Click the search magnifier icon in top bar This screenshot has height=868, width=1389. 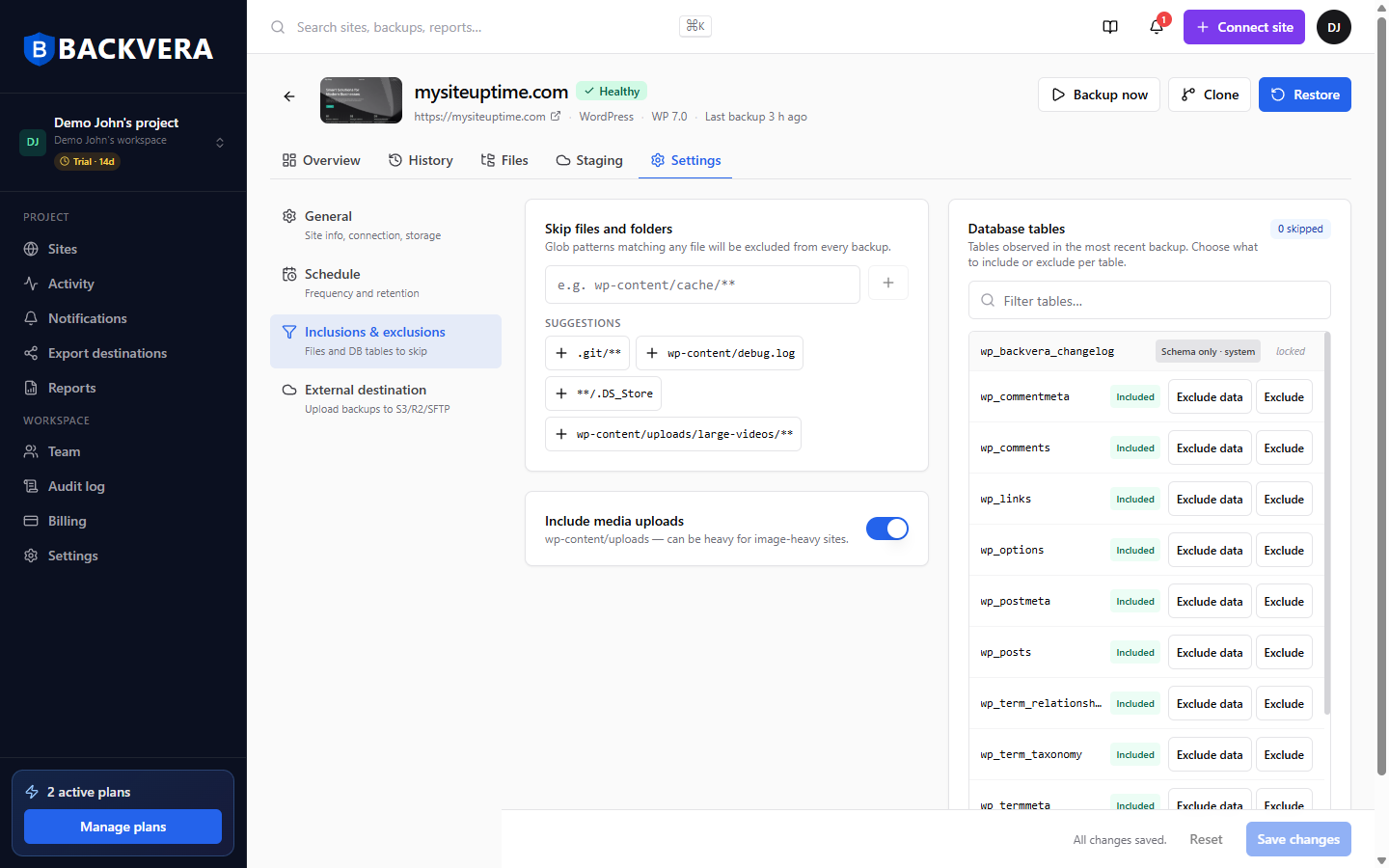pos(278,27)
